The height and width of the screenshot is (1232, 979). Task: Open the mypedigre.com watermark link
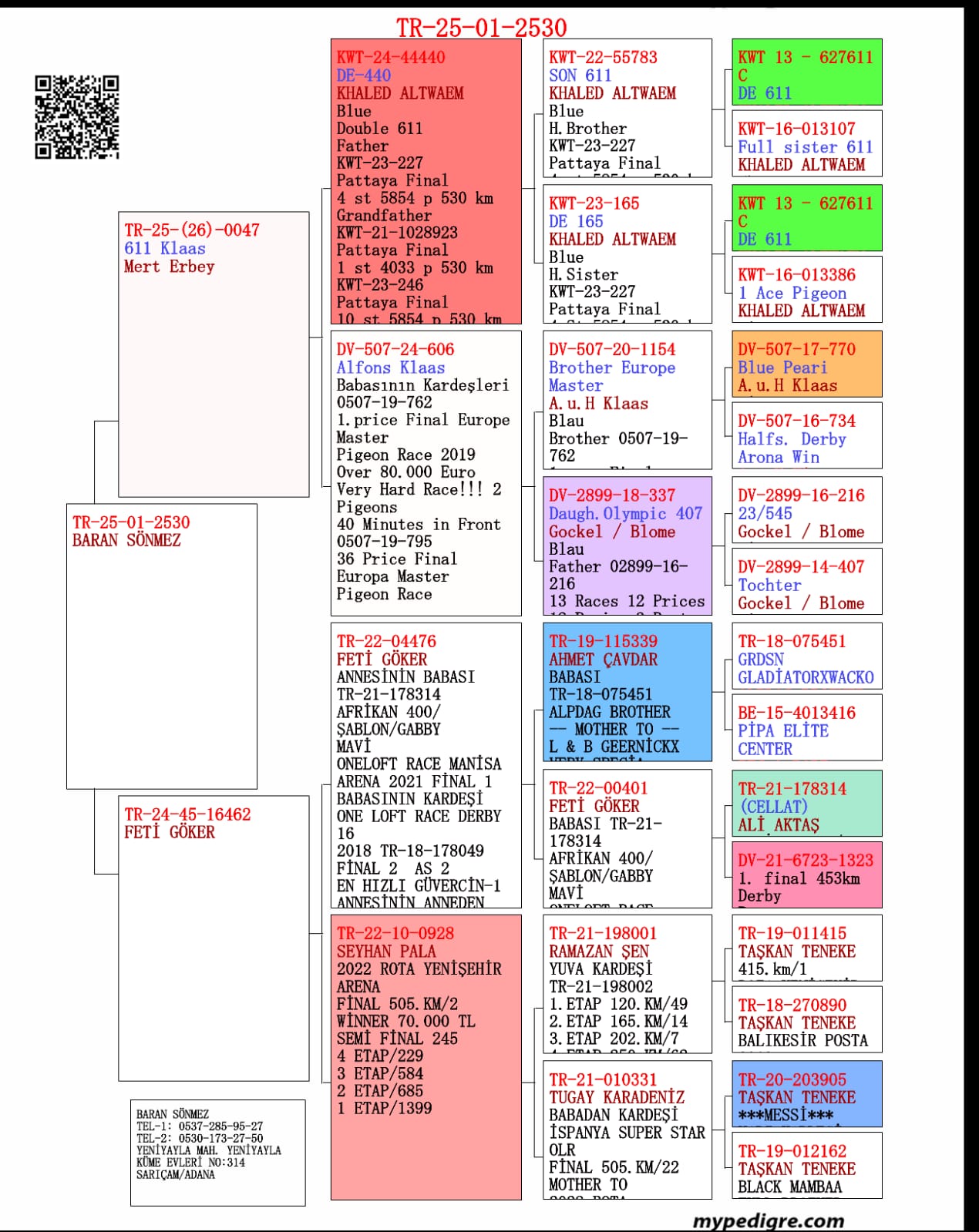tap(768, 1220)
